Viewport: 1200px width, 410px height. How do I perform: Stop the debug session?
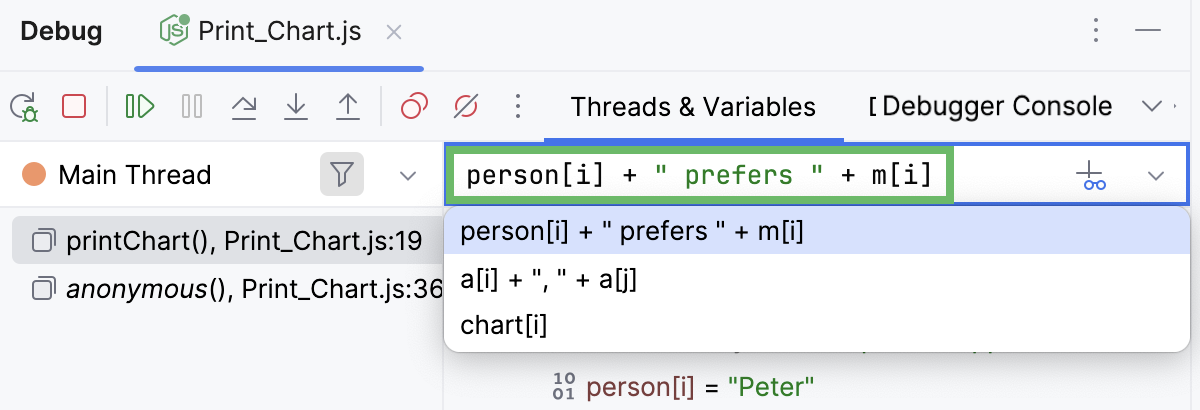[74, 106]
